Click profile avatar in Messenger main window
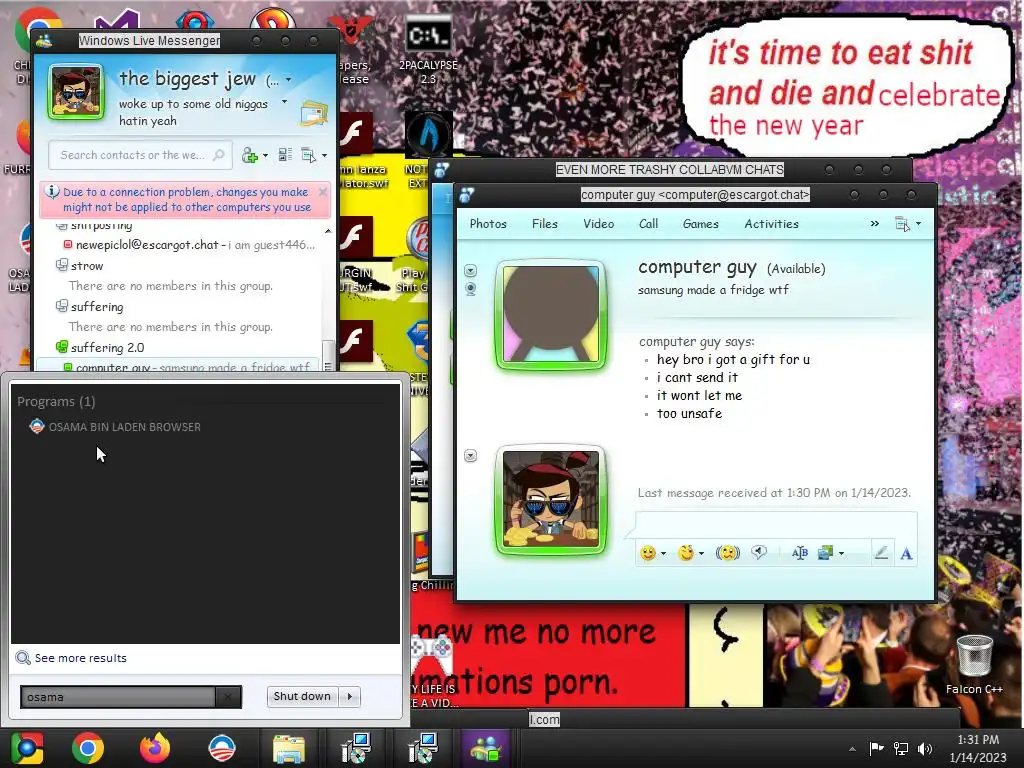Screen dimensions: 1024x768 [76, 91]
